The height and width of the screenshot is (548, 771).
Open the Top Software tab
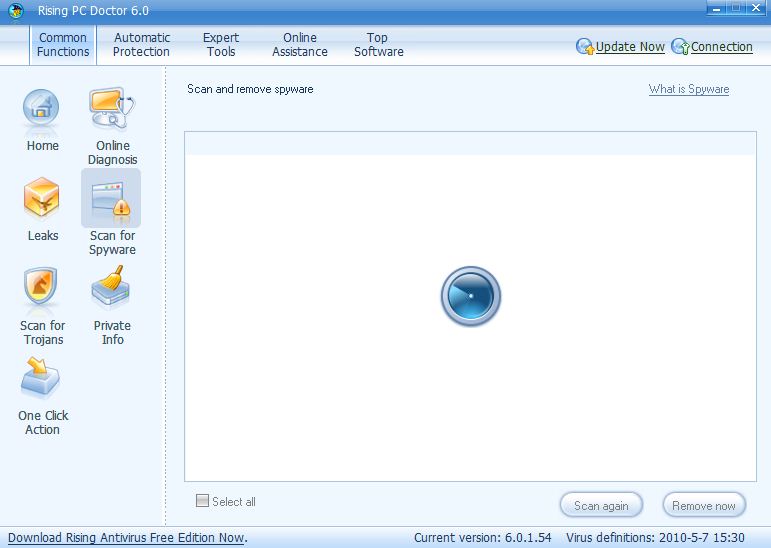(x=379, y=45)
